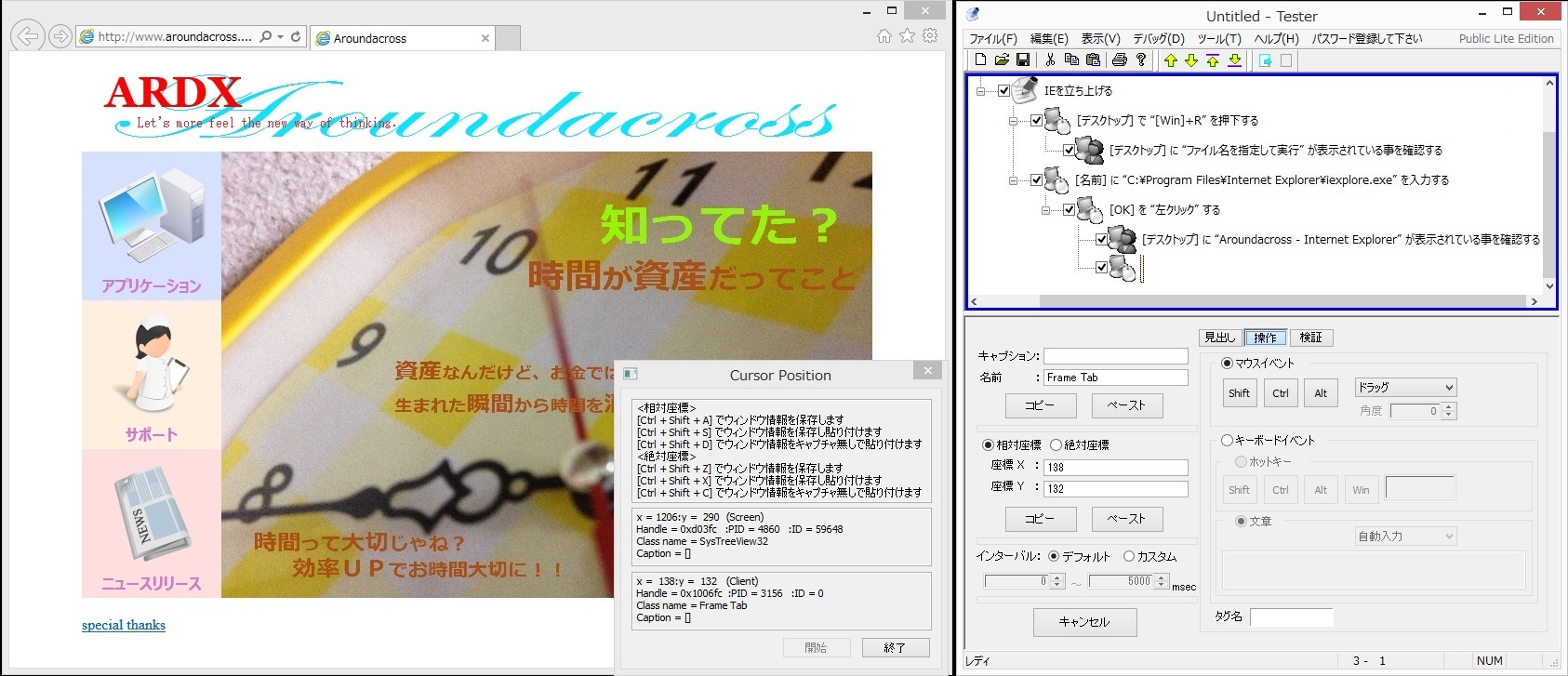The height and width of the screenshot is (676, 1568).
Task: Uncheck the [OK] 左クリック step checkbox
Action: point(1069,210)
